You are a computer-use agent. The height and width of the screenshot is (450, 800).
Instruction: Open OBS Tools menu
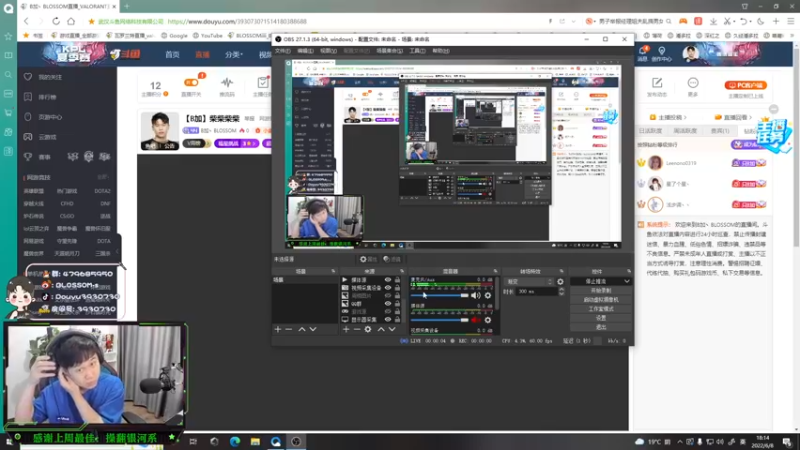point(417,51)
